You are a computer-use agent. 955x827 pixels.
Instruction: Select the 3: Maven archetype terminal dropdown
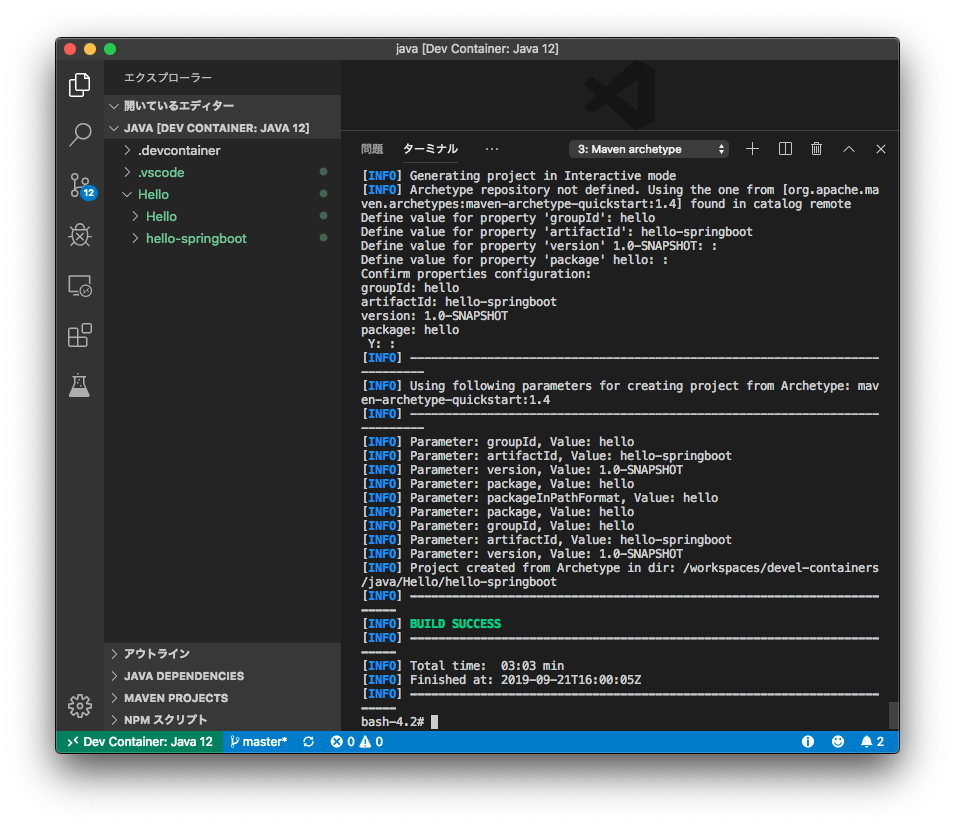point(649,149)
